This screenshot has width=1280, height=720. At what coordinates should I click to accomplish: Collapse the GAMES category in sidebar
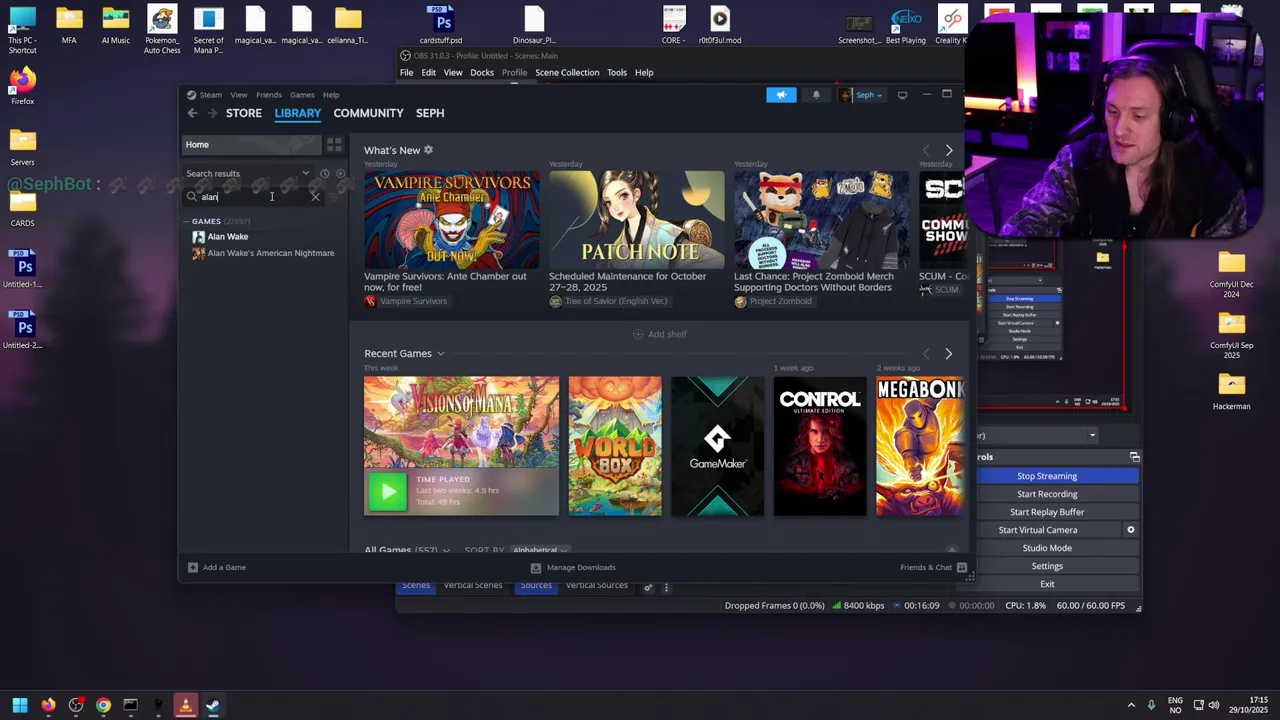pyautogui.click(x=188, y=221)
